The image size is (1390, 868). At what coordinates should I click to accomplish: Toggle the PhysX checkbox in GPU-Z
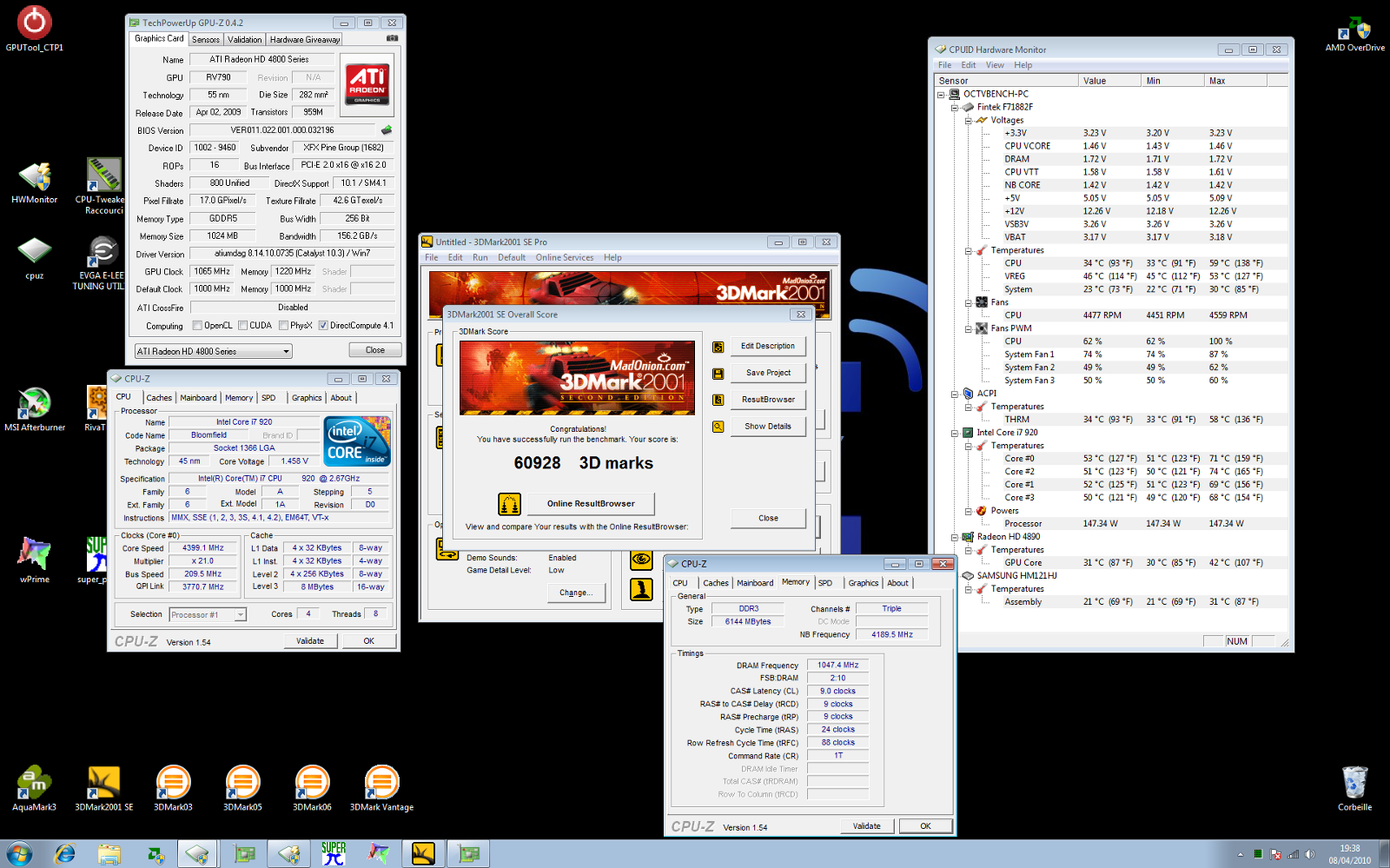pyautogui.click(x=283, y=326)
